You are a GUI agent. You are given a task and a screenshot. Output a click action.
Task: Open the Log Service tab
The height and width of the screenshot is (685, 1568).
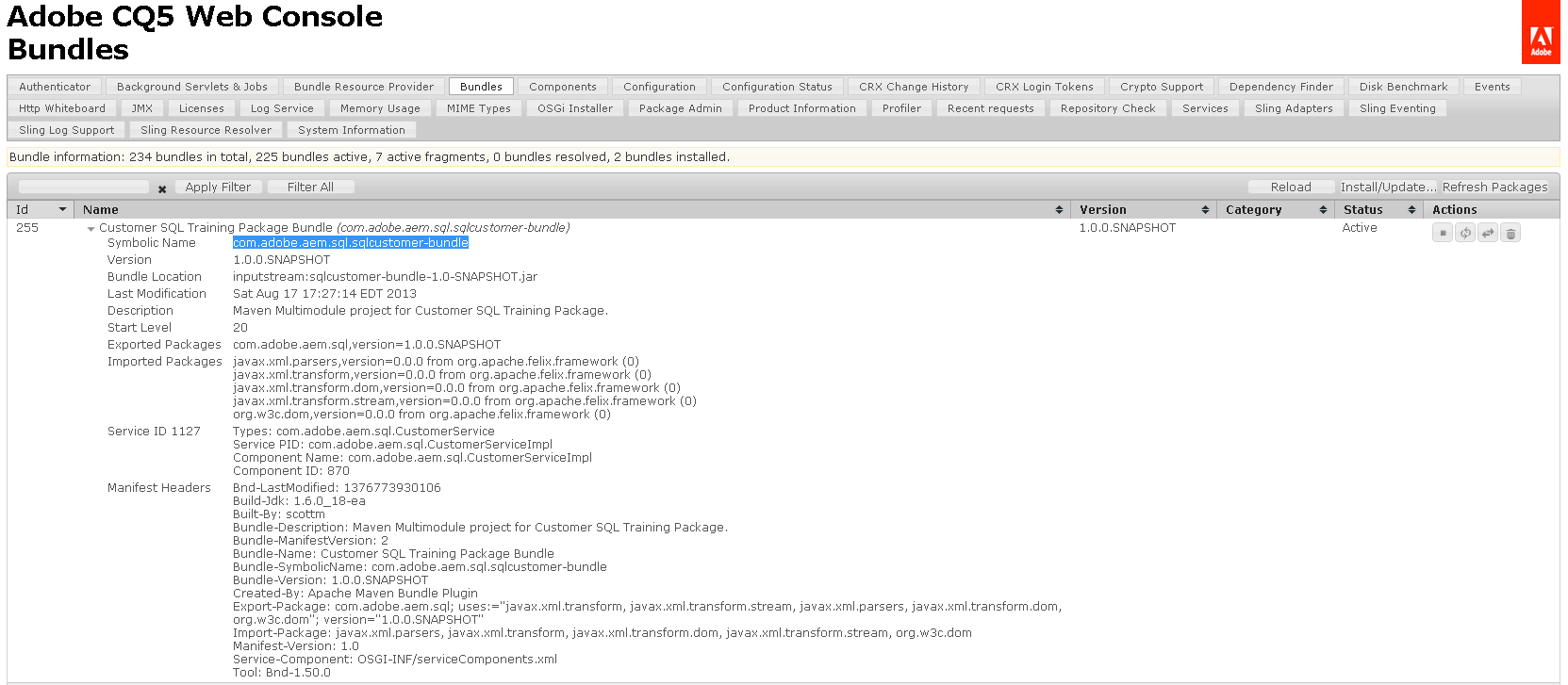tap(282, 108)
